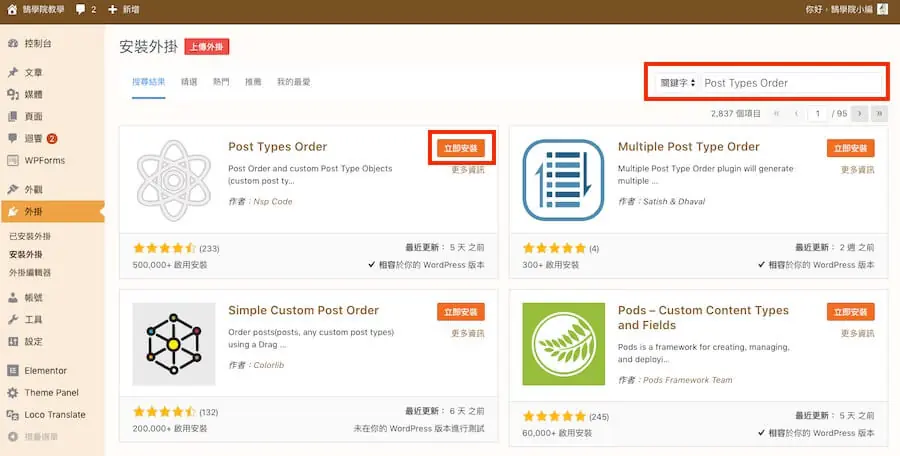
Task: Open the Post Types Order plugin title
Action: (x=278, y=146)
